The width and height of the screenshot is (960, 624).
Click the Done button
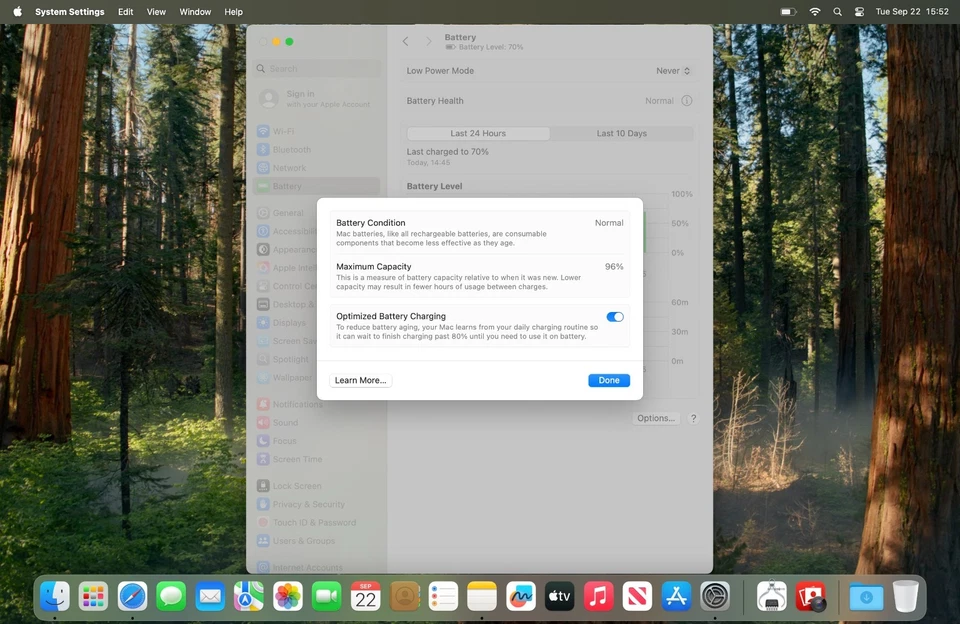tap(609, 380)
